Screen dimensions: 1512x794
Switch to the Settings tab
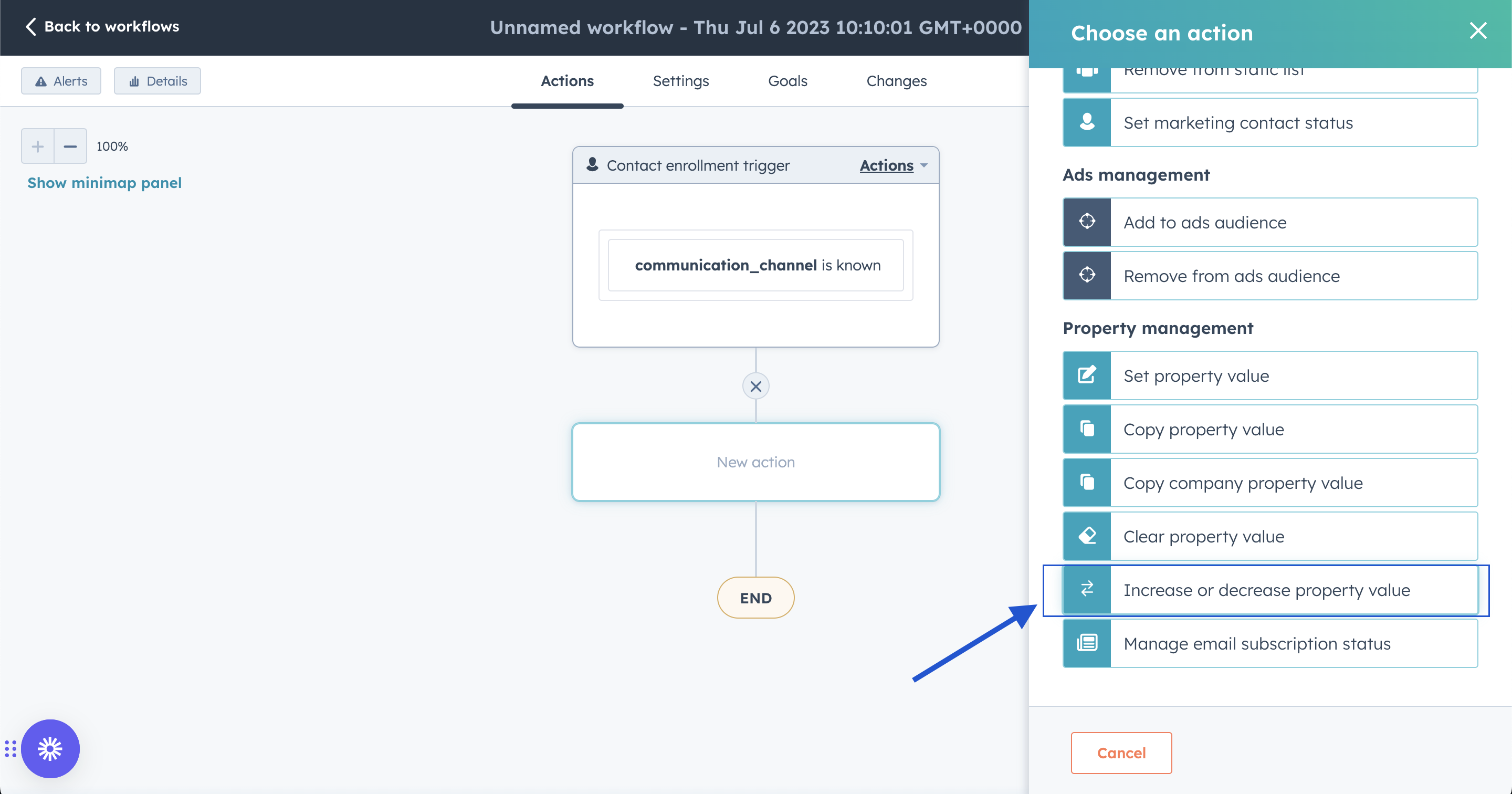pos(681,81)
